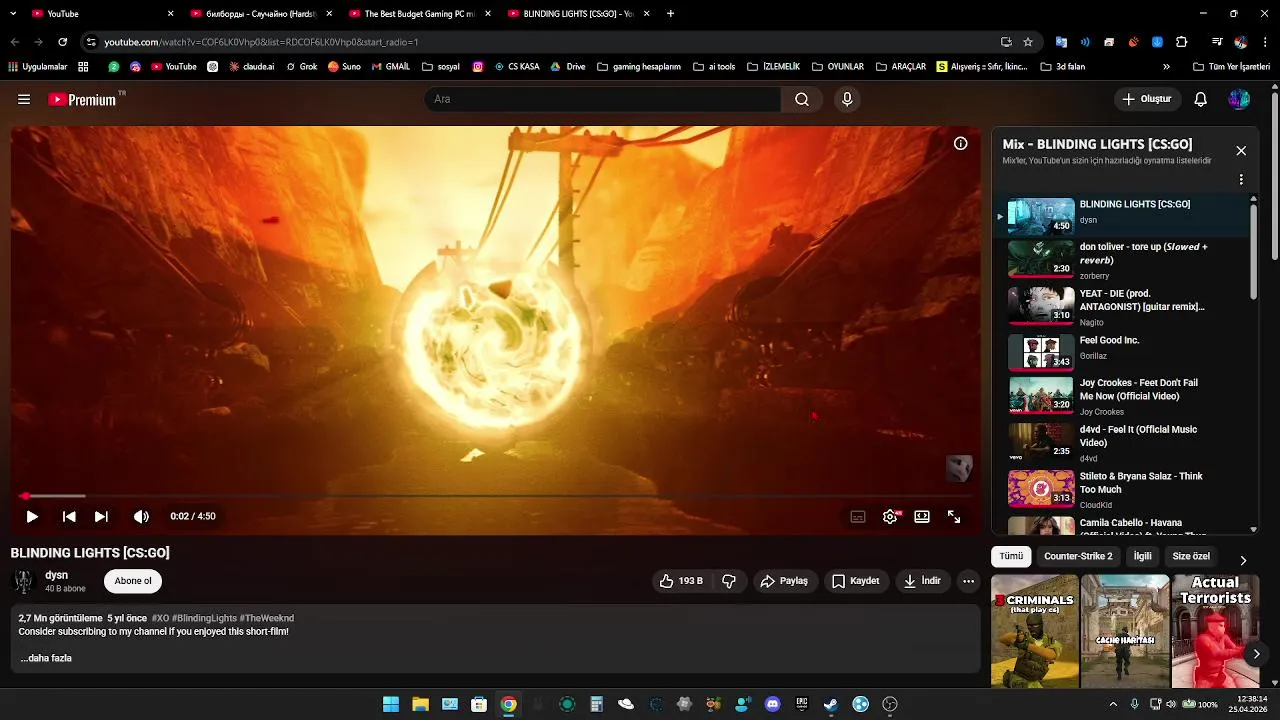Close the Mix playlist panel

[x=1241, y=151]
